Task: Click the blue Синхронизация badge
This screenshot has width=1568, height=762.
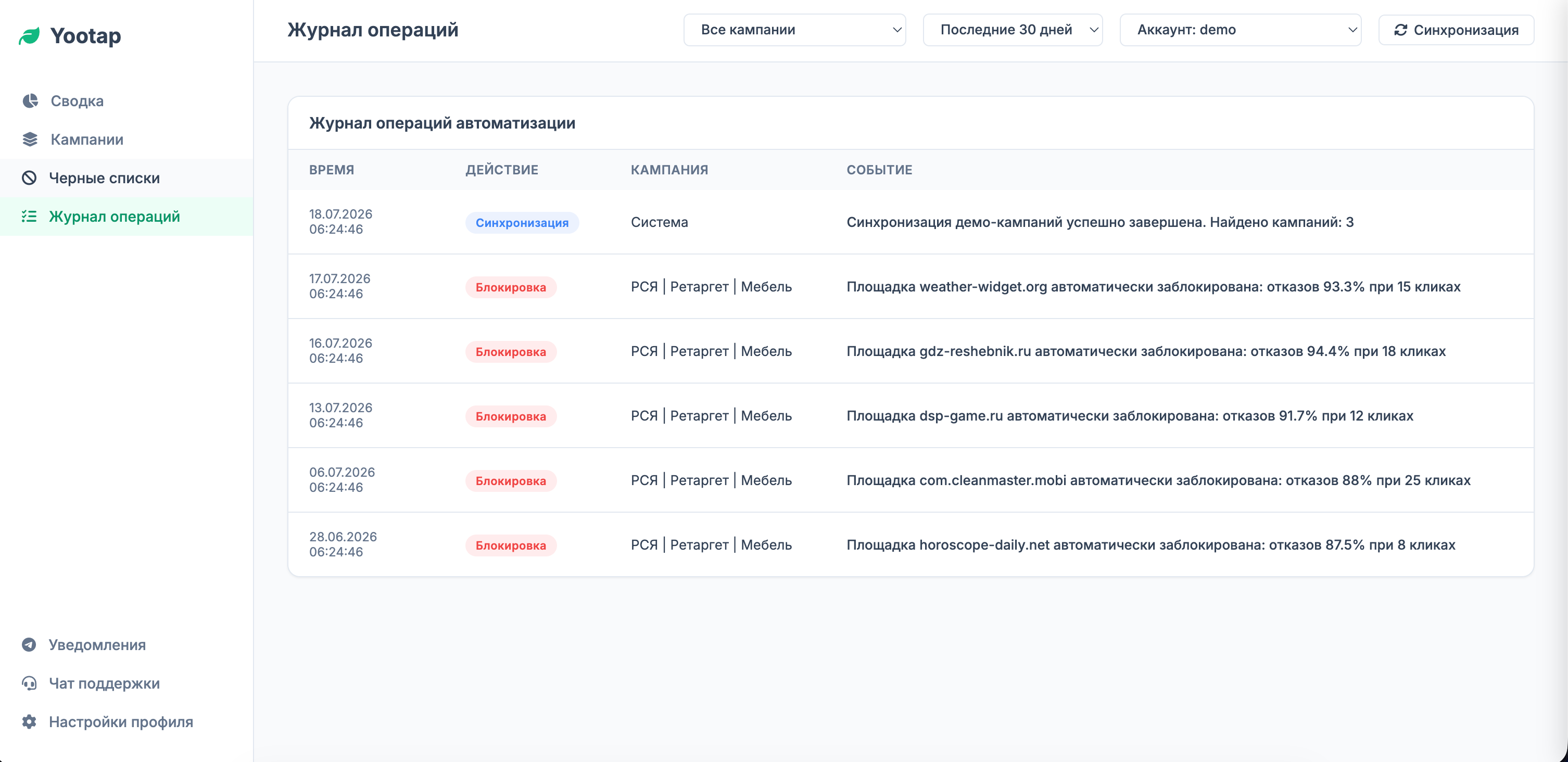Action: click(522, 223)
